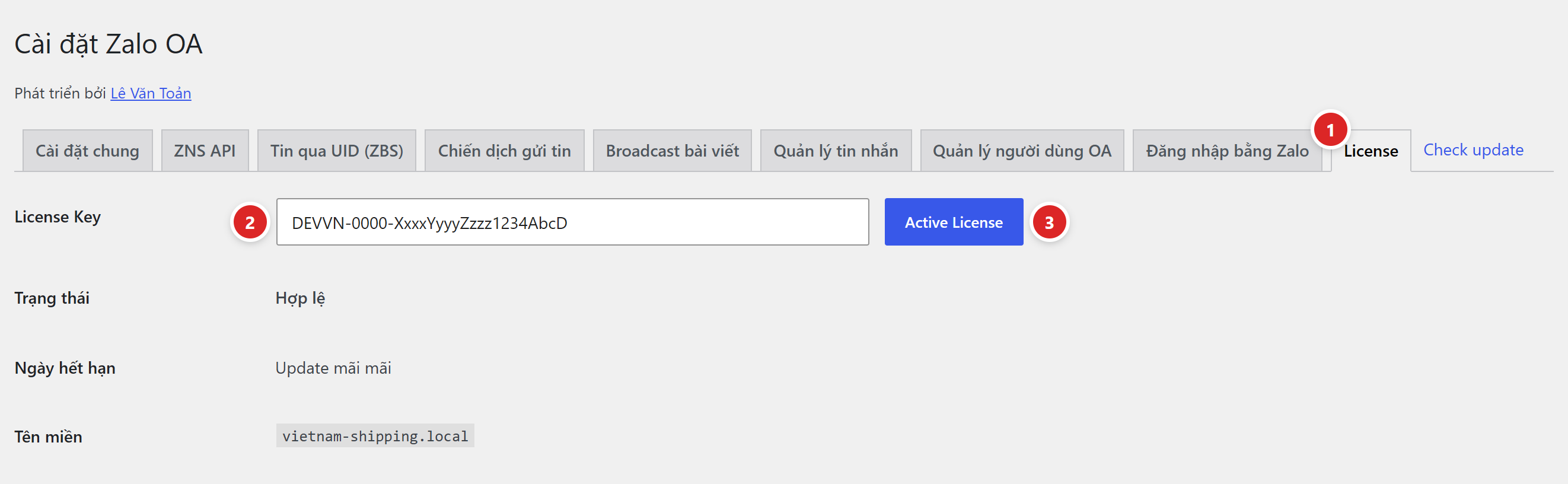Open the Tin qua UID (ZBS) tab
The height and width of the screenshot is (484, 1568).
pos(337,151)
